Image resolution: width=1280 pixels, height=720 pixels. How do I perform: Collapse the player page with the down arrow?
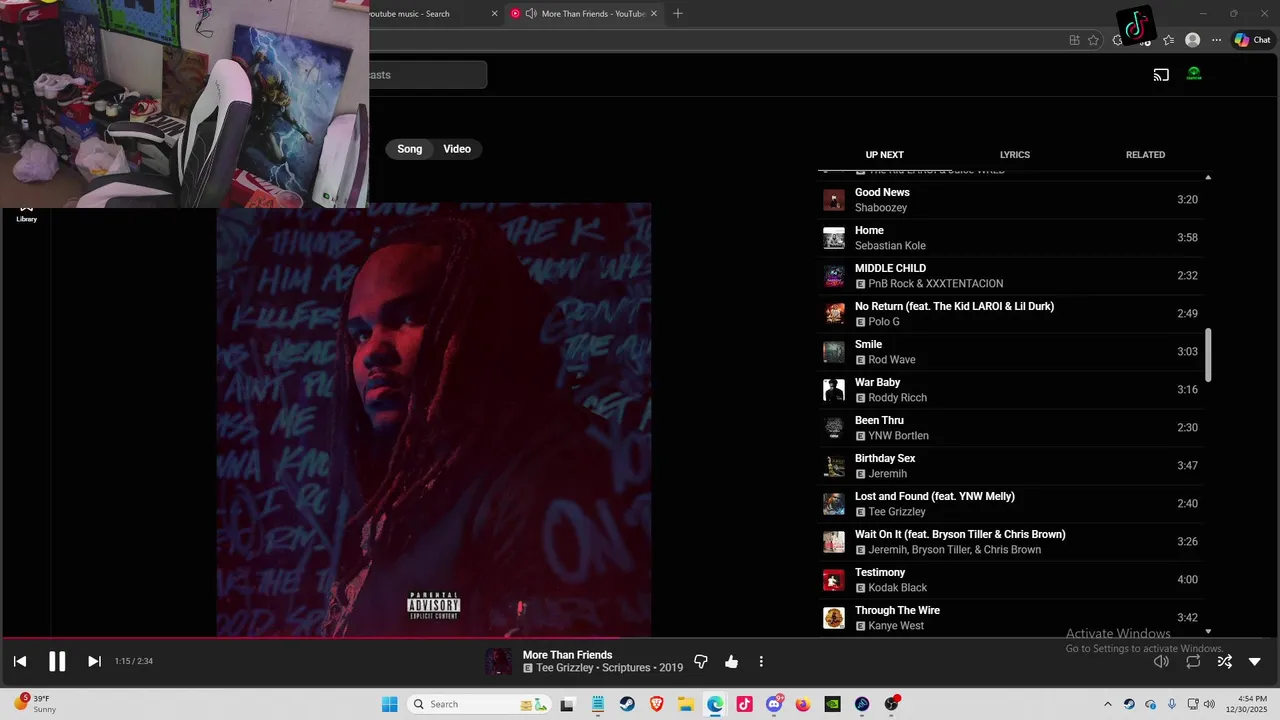tap(1255, 661)
